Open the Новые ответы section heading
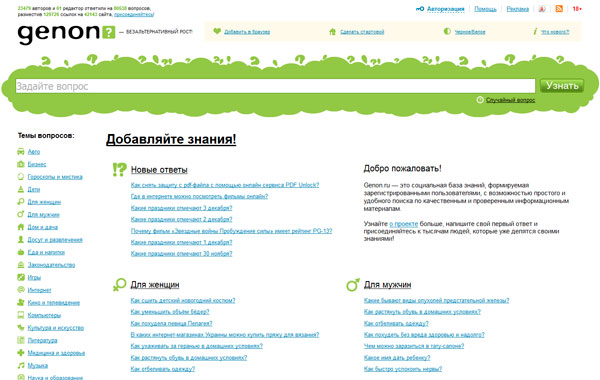Viewport: 600px width, 380px height. 159,170
